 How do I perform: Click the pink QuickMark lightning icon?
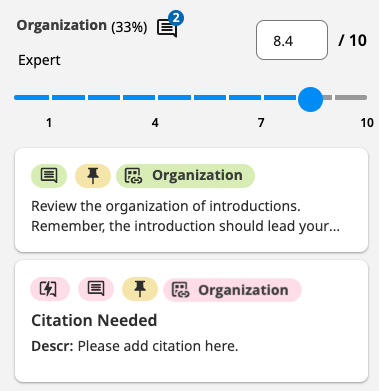click(x=50, y=289)
